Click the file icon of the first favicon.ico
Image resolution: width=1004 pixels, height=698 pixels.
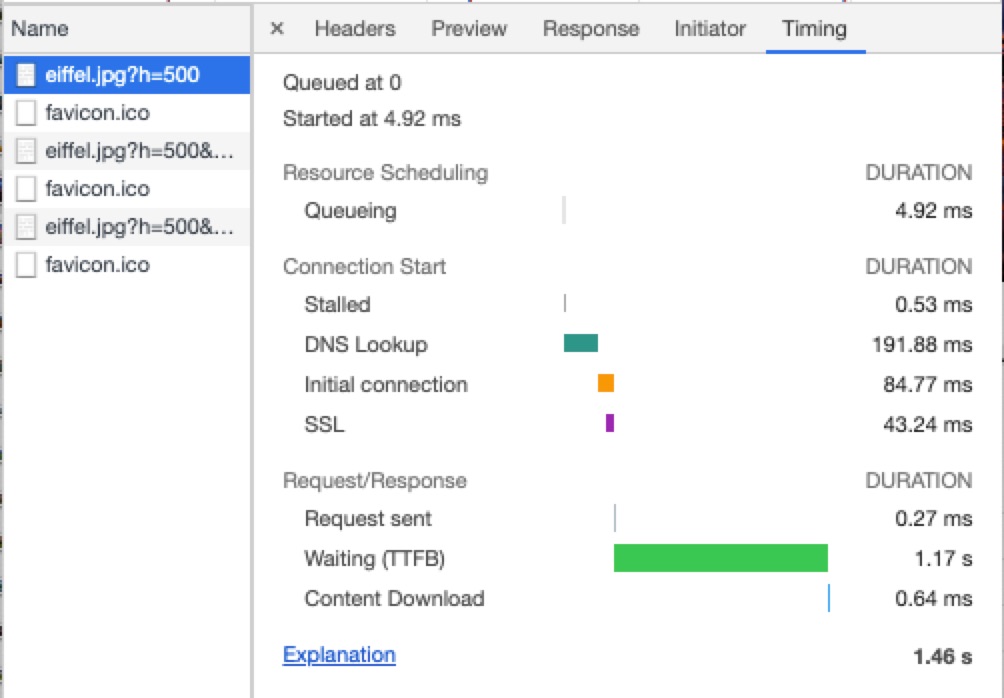coord(27,113)
